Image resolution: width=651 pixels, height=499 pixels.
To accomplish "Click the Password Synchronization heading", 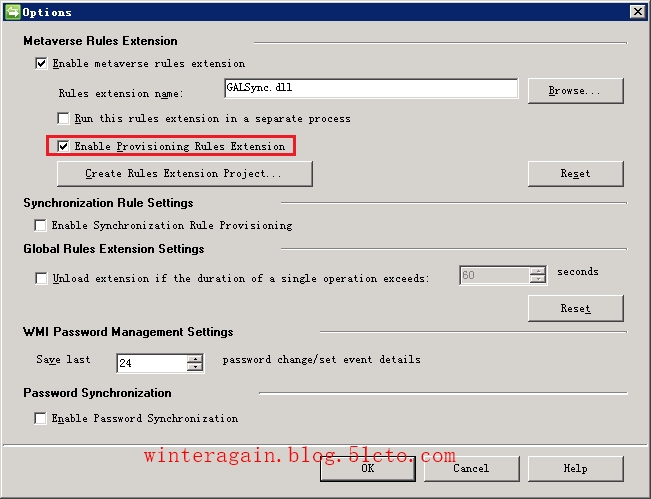I will (x=98, y=393).
